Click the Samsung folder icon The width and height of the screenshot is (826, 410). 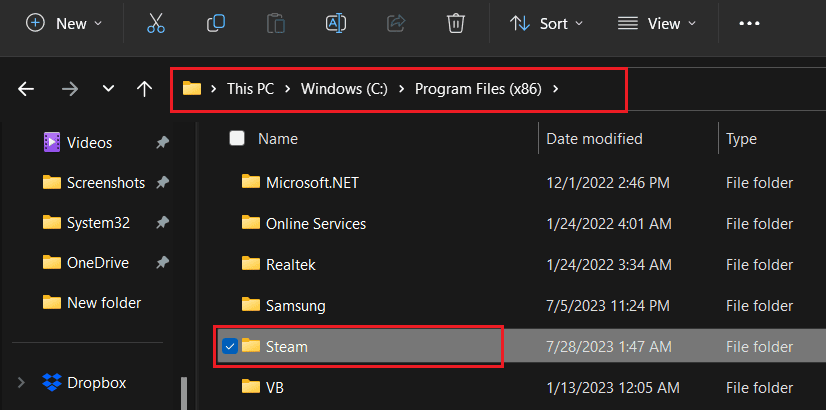pos(251,305)
